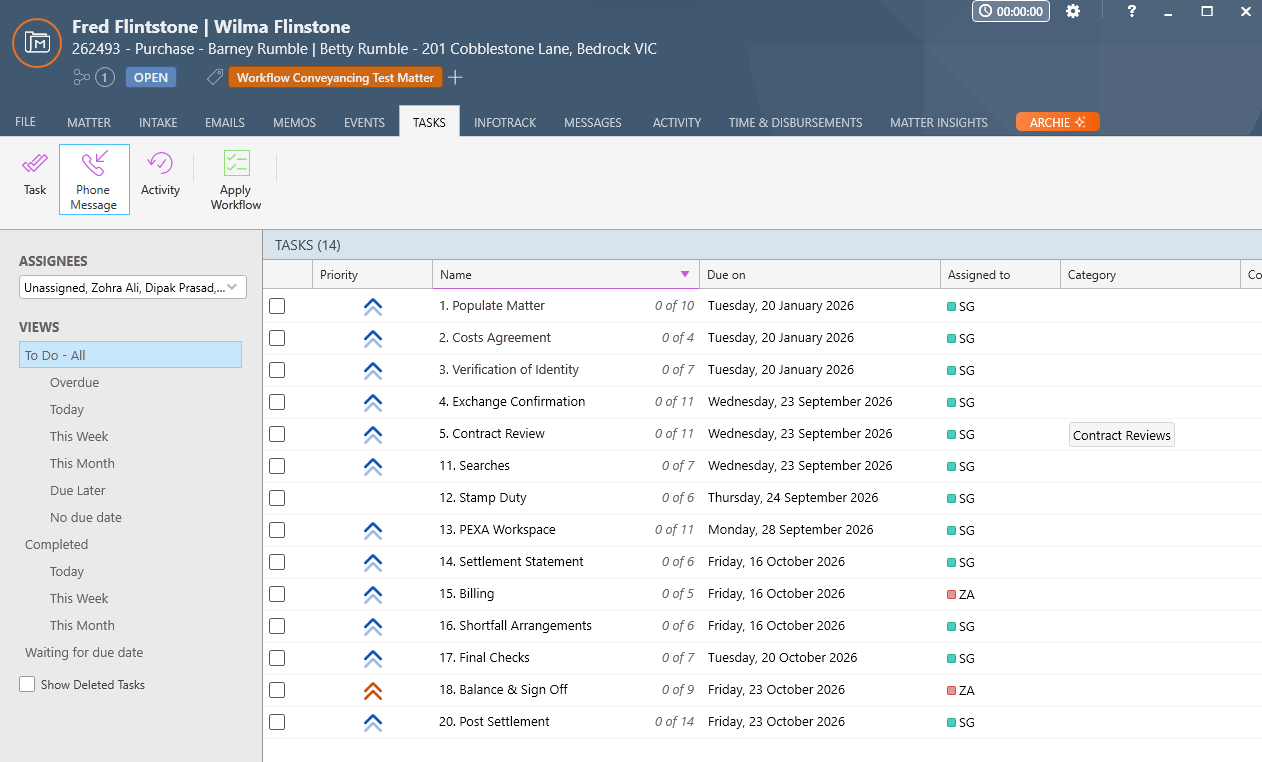Viewport: 1262px width, 762px height.
Task: Sort tasks by Due on column
Action: 820,274
